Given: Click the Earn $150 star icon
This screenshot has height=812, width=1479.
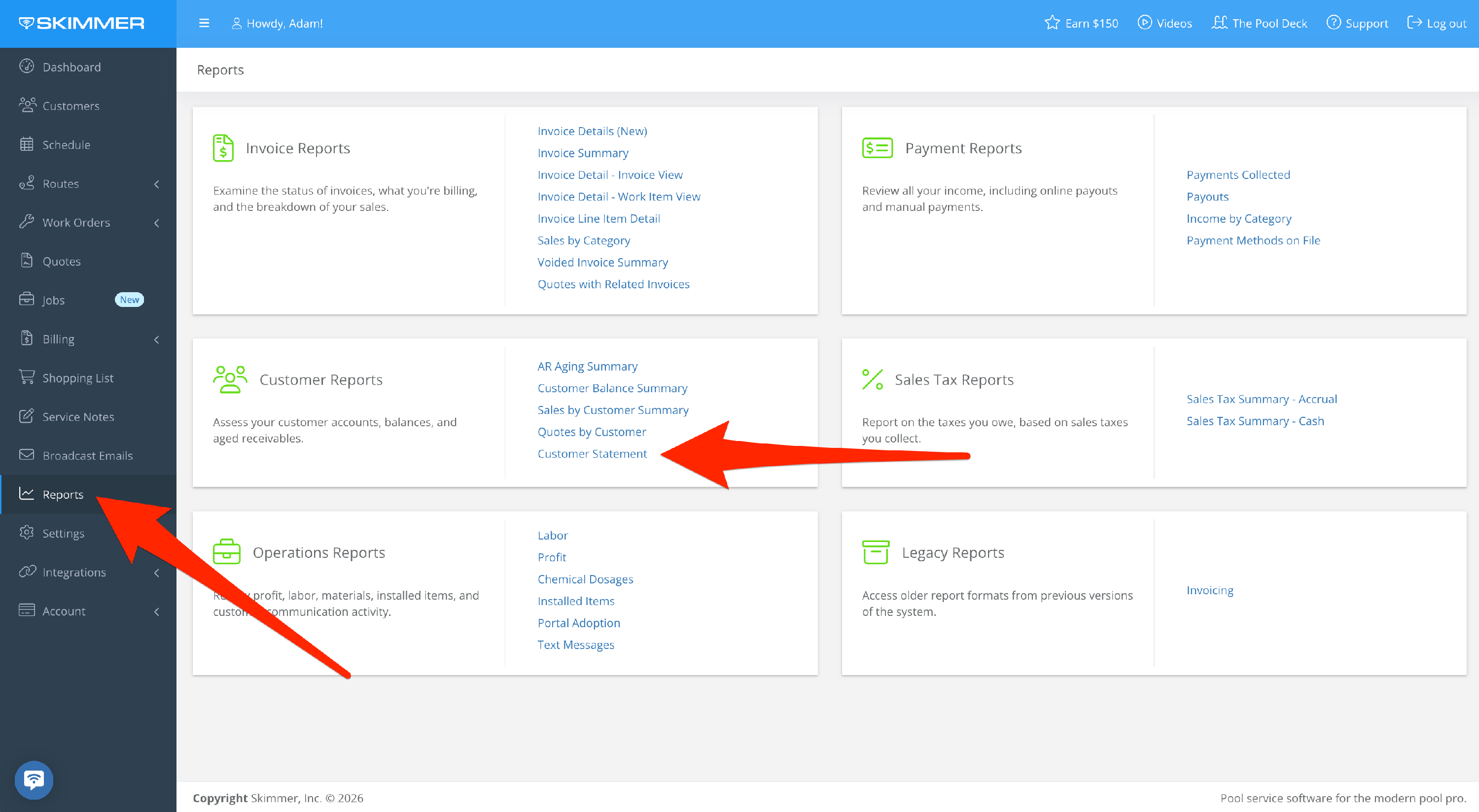Looking at the screenshot, I should [x=1052, y=23].
